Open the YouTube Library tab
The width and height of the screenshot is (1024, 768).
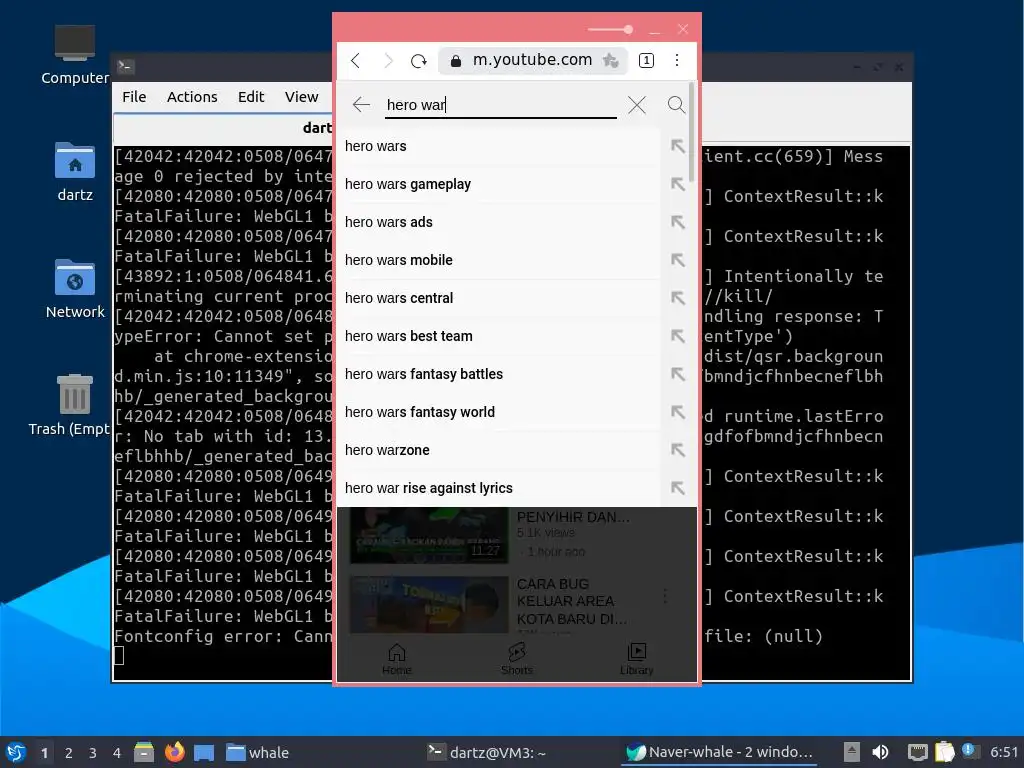636,659
